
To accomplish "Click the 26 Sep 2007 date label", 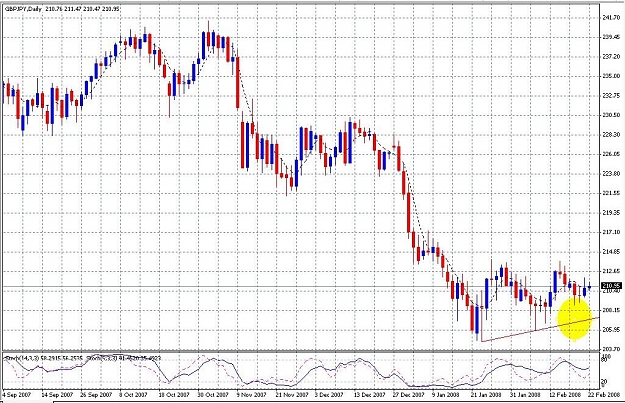I will (96, 395).
